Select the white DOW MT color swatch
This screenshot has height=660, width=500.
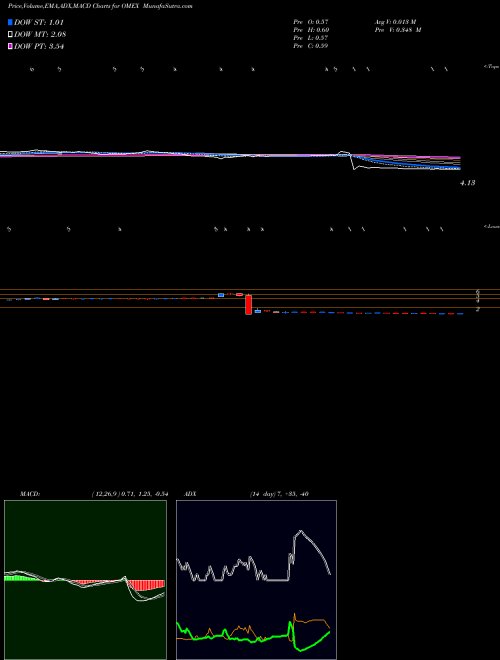[x=10, y=35]
